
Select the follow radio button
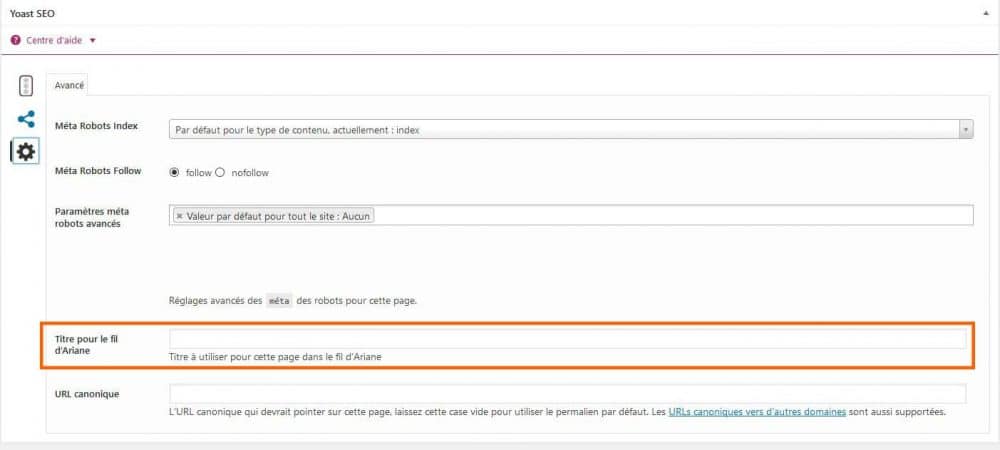175,172
